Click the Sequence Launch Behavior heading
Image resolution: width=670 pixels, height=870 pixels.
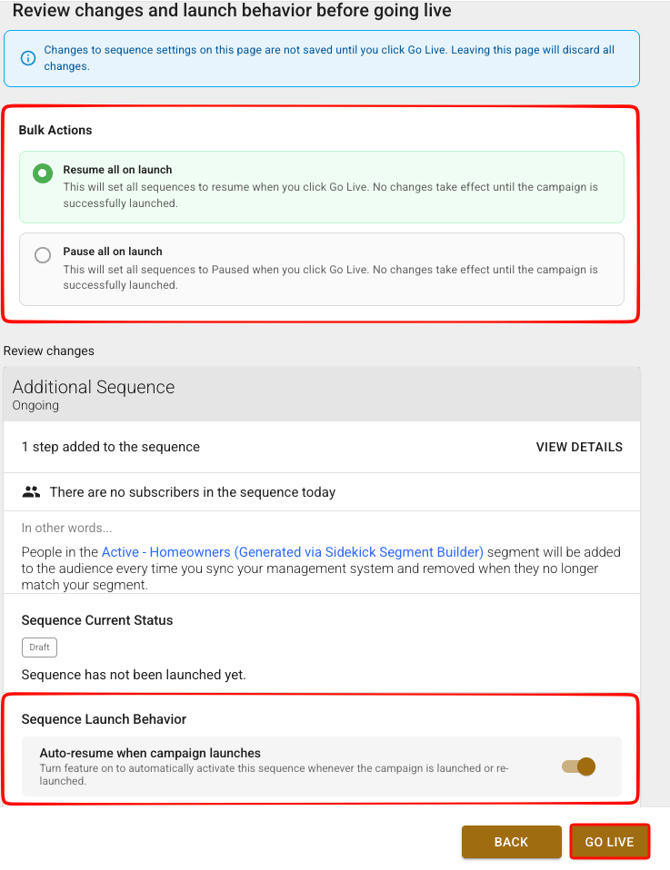(x=103, y=719)
